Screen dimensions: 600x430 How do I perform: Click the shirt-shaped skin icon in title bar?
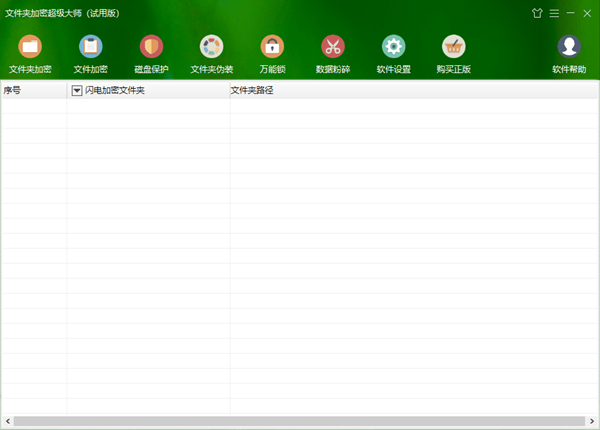click(x=537, y=13)
